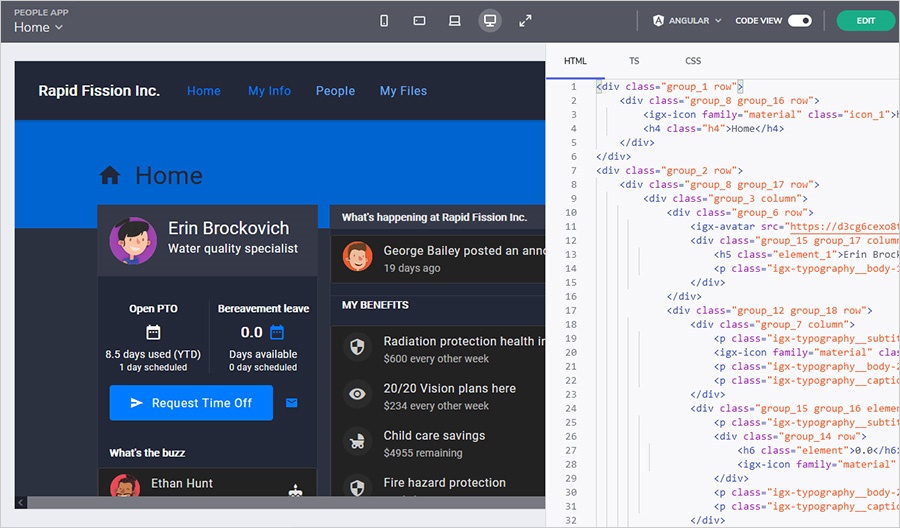Select the mobile phone viewport icon
The image size is (900, 528).
(384, 21)
